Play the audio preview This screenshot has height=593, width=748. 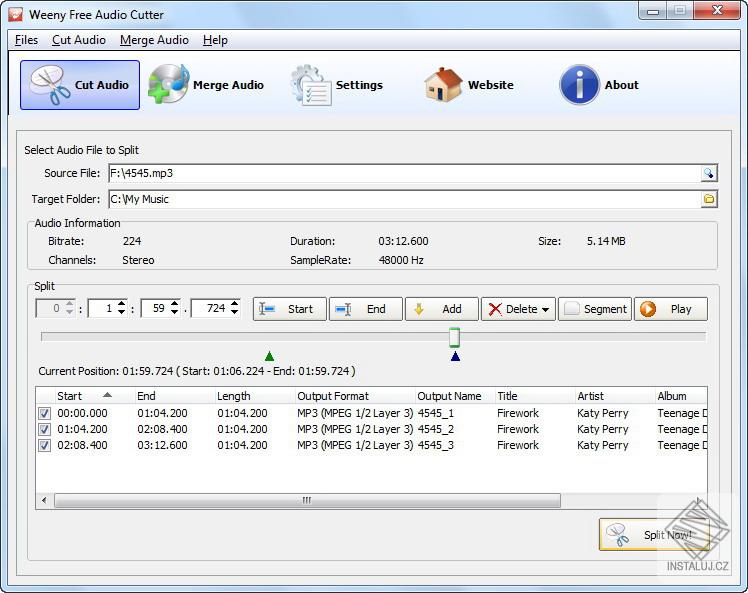(x=671, y=309)
